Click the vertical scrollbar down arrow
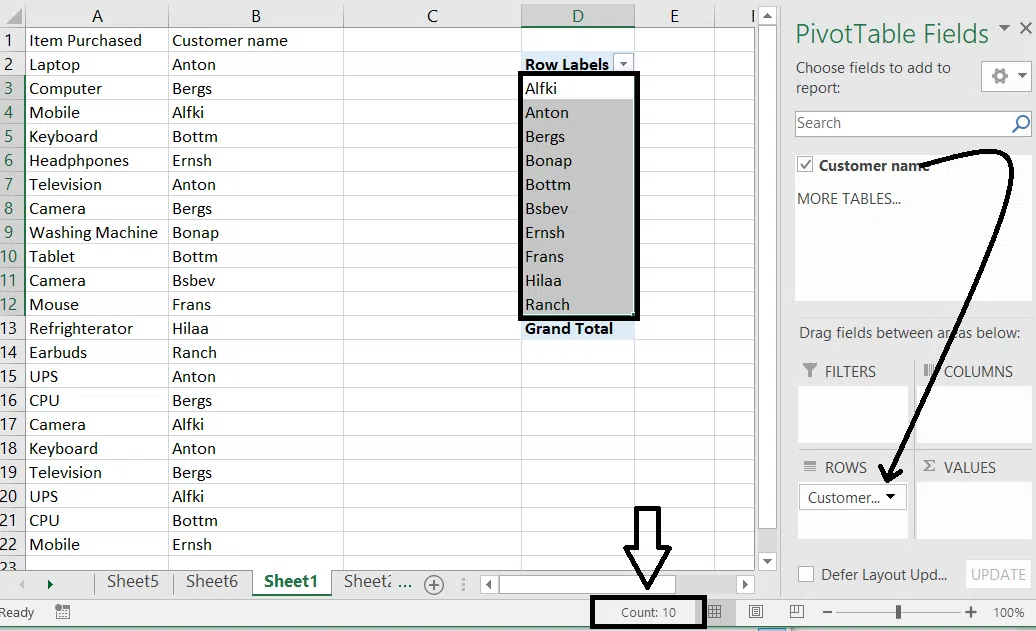This screenshot has height=631, width=1036. pyautogui.click(x=767, y=562)
